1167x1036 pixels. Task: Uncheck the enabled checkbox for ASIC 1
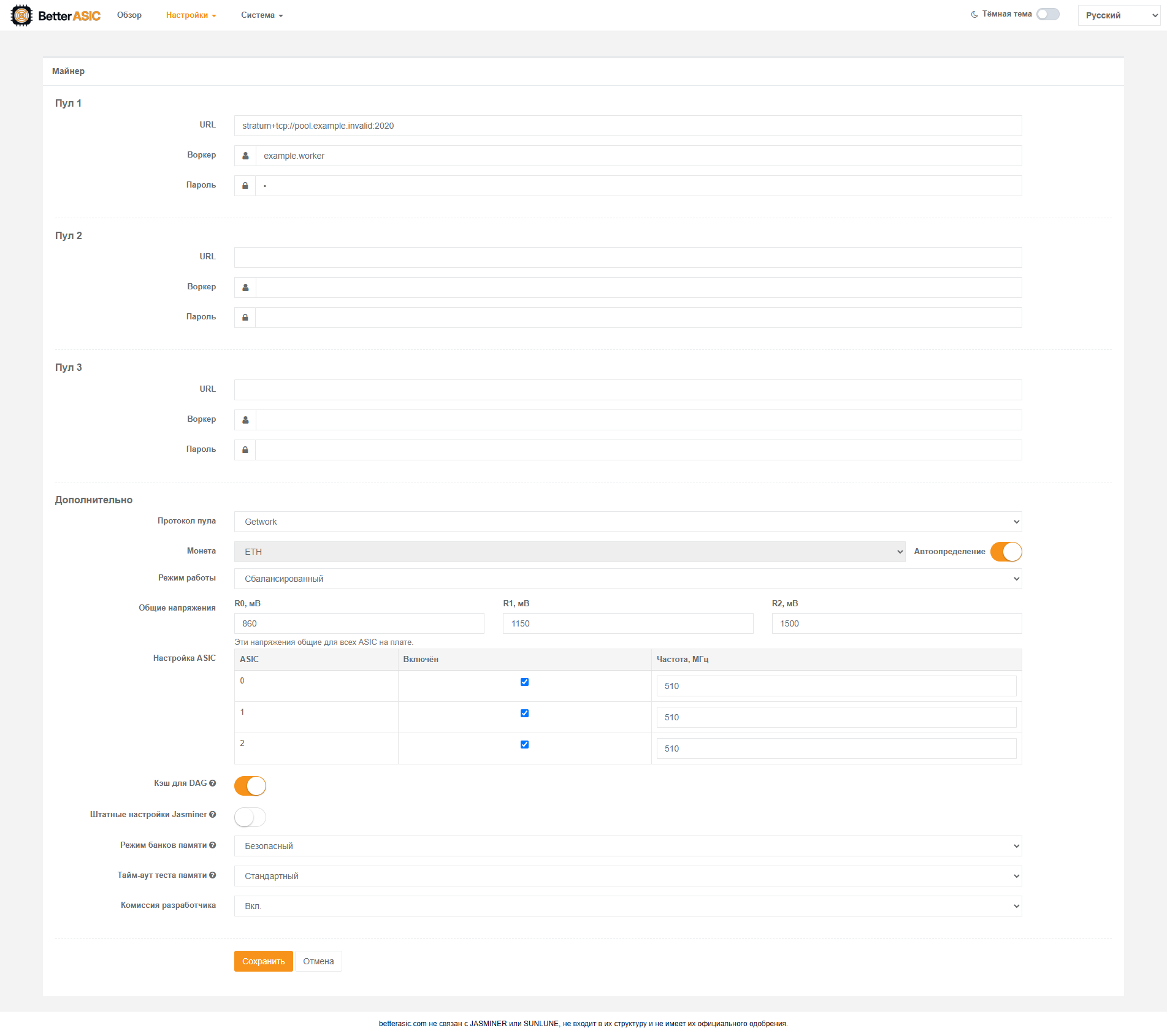coord(524,713)
